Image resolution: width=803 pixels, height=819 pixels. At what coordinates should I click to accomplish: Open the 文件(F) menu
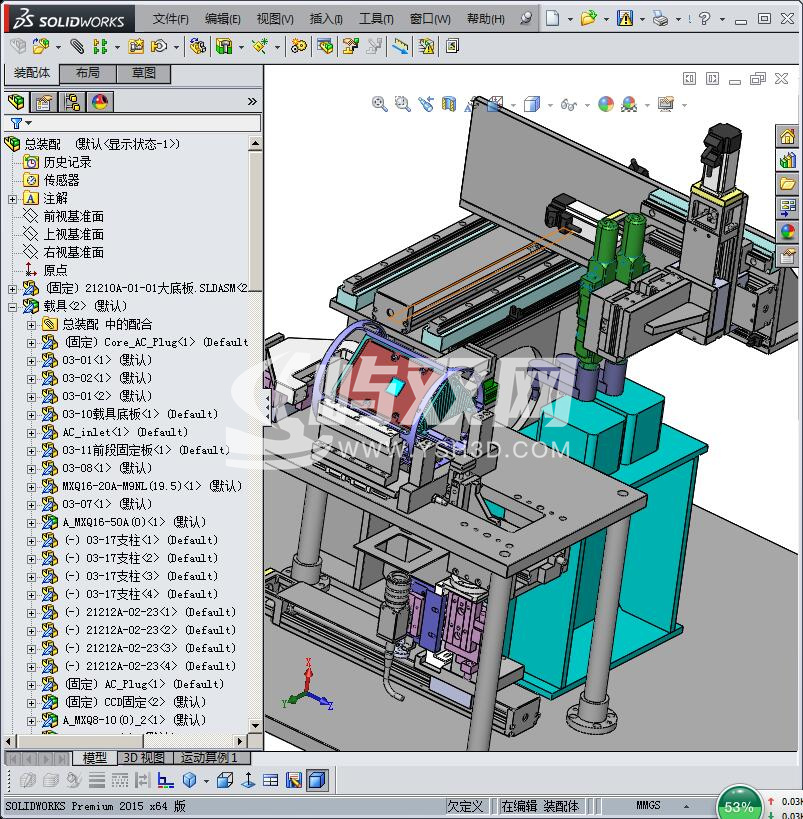point(170,19)
